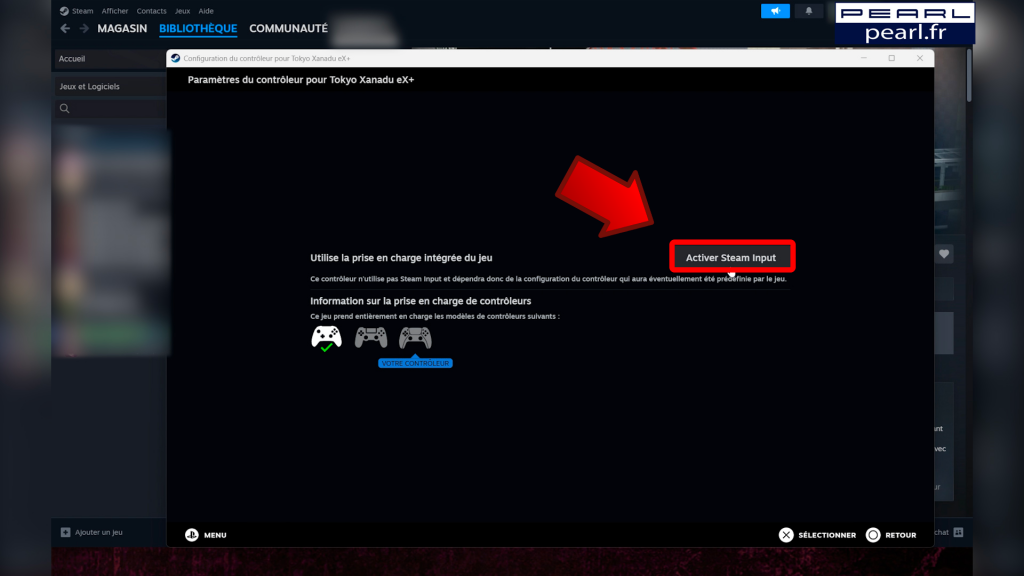Click the cross Sélectionner button icon
This screenshot has height=576, width=1024.
(x=786, y=535)
